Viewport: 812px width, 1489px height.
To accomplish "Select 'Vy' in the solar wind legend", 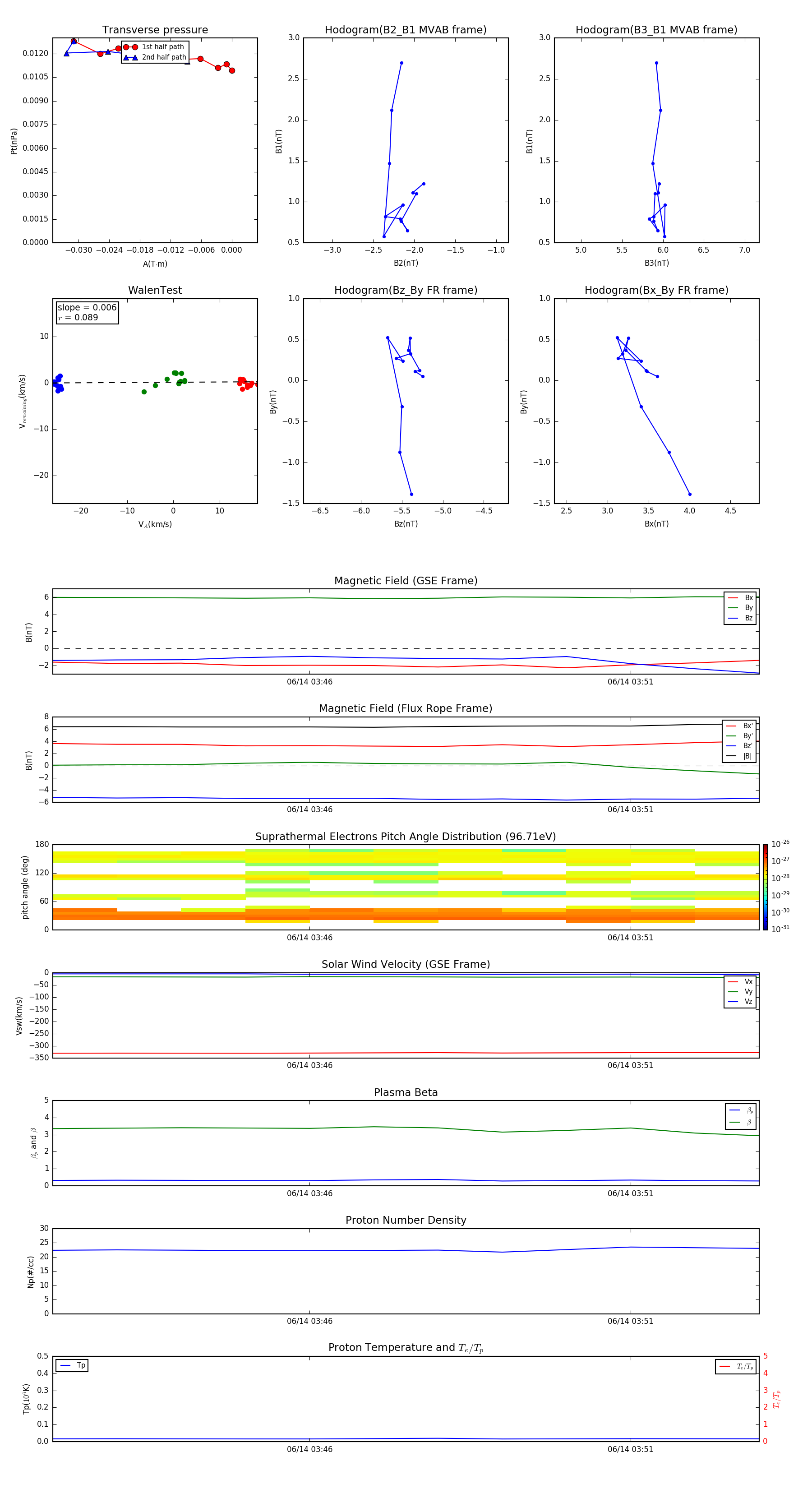I will (x=740, y=991).
